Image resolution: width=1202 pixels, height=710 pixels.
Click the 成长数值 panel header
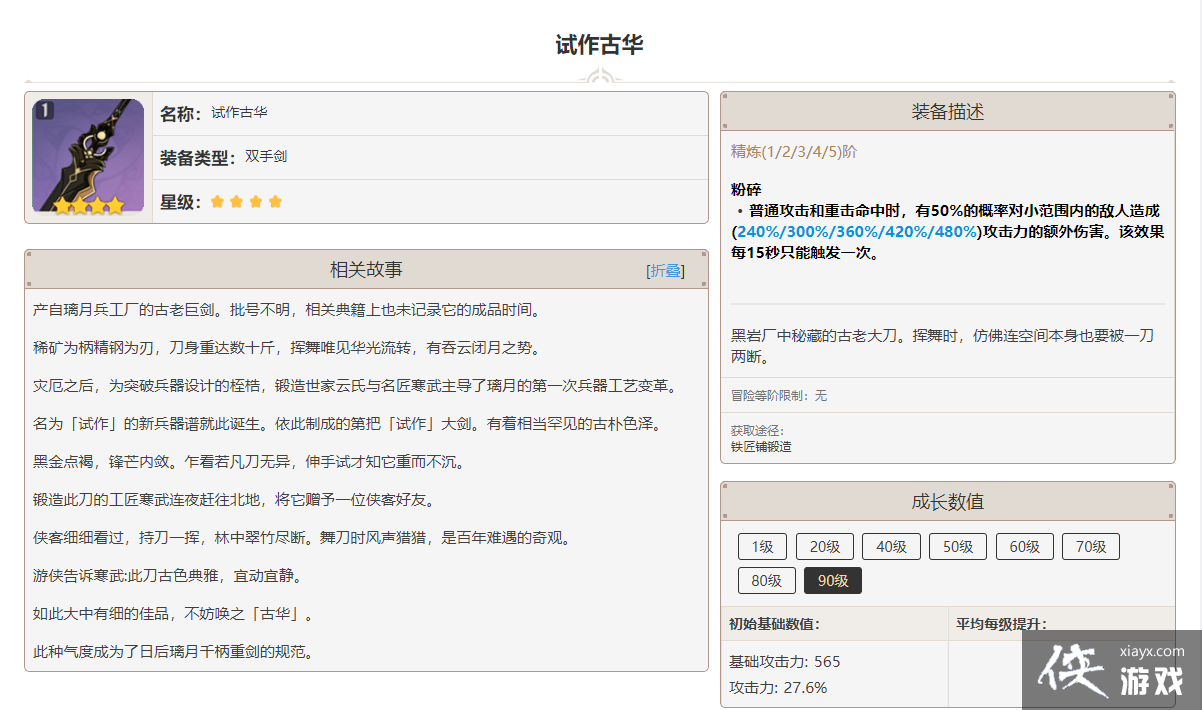(947, 502)
